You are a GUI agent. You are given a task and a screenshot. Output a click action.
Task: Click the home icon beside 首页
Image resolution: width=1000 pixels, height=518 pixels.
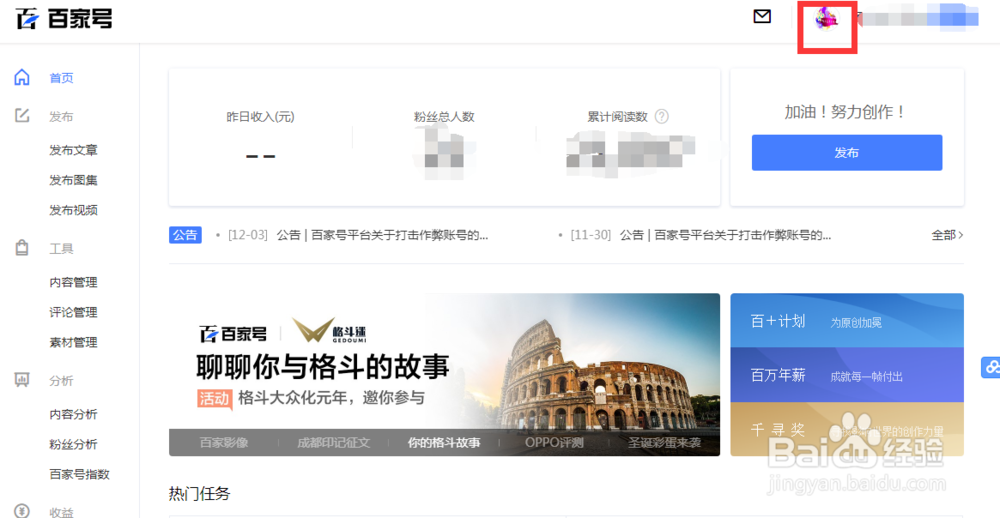coord(22,77)
